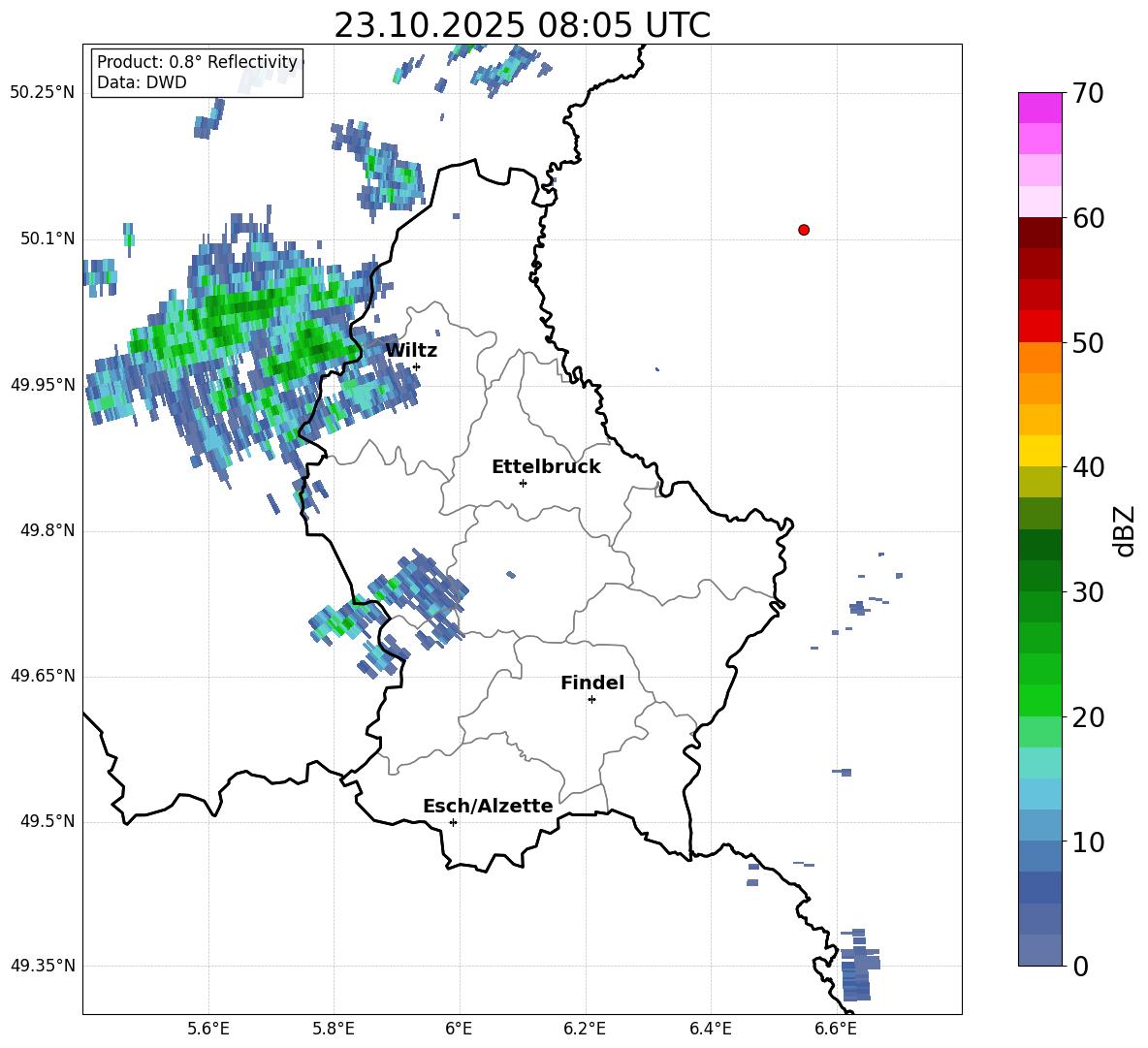Click the colorbar tick value 60
Image resolution: width=1148 pixels, height=1048 pixels.
point(1088,218)
